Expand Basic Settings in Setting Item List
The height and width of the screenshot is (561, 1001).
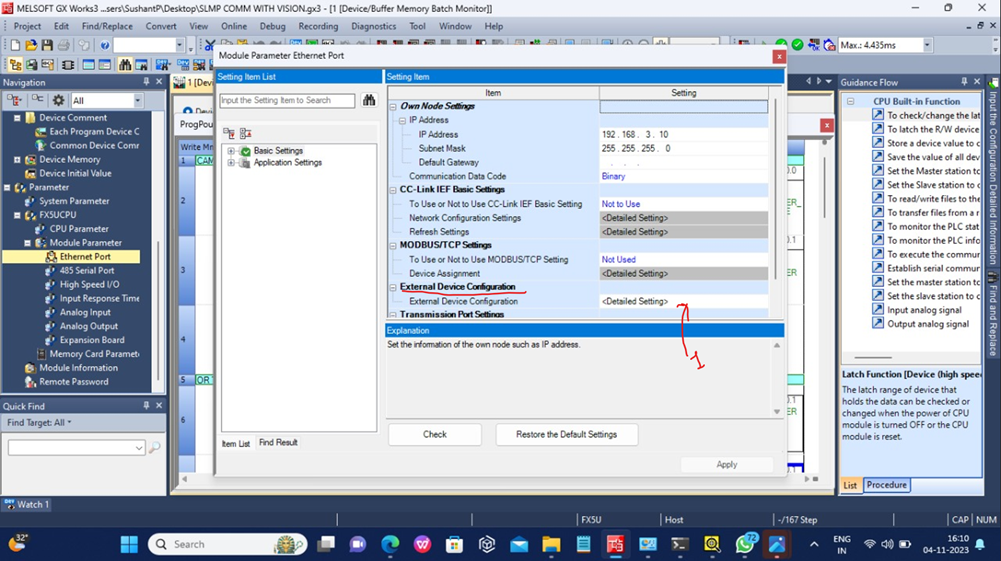click(230, 151)
